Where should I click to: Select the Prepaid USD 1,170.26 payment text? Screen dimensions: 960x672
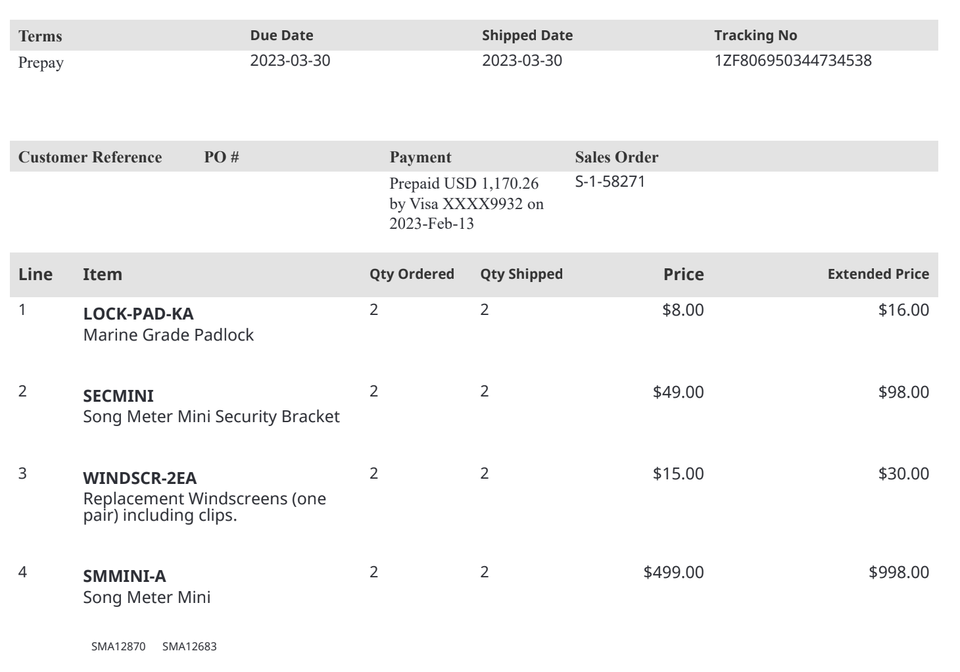pos(464,184)
